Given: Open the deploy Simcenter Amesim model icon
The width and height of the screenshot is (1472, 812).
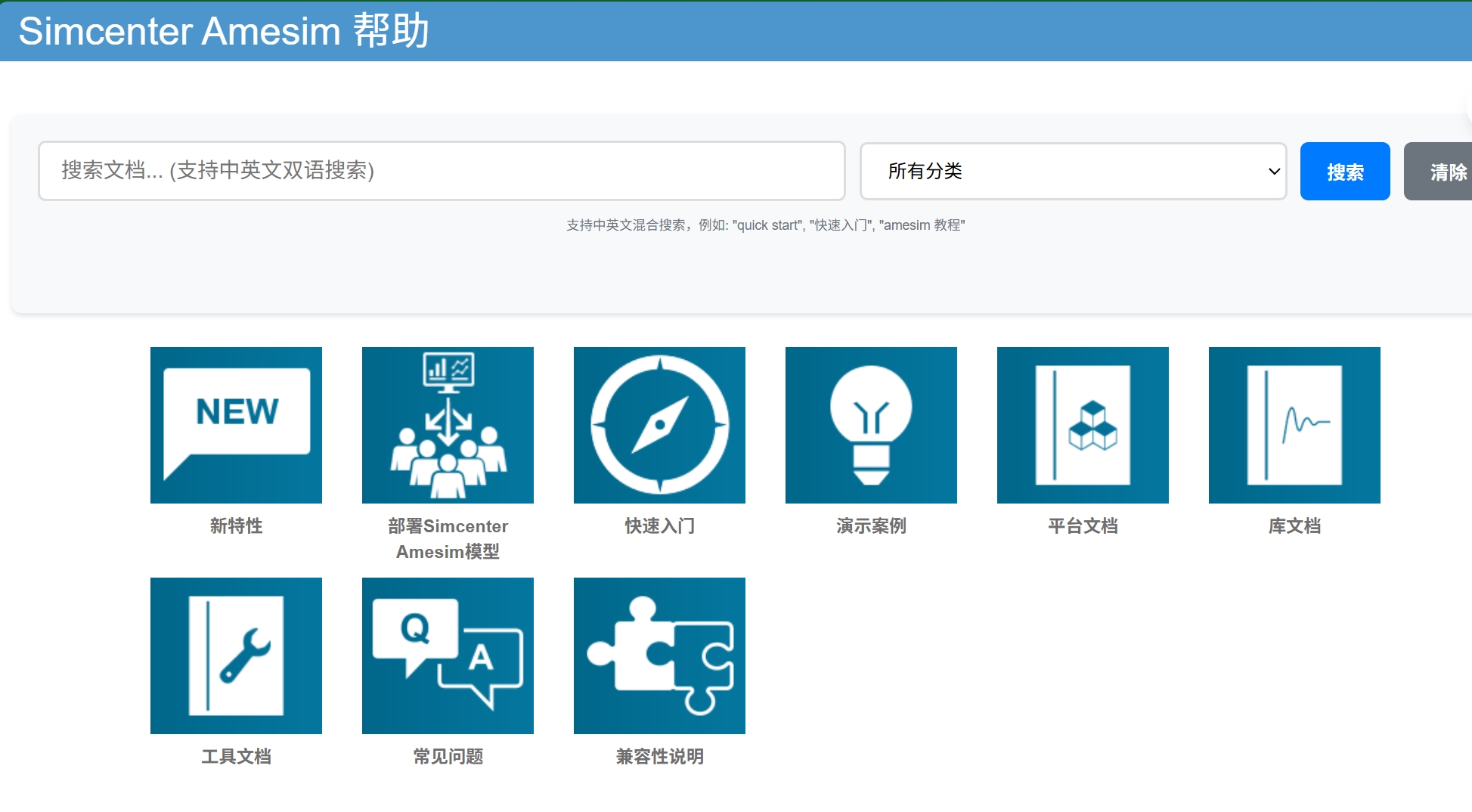Looking at the screenshot, I should 448,425.
